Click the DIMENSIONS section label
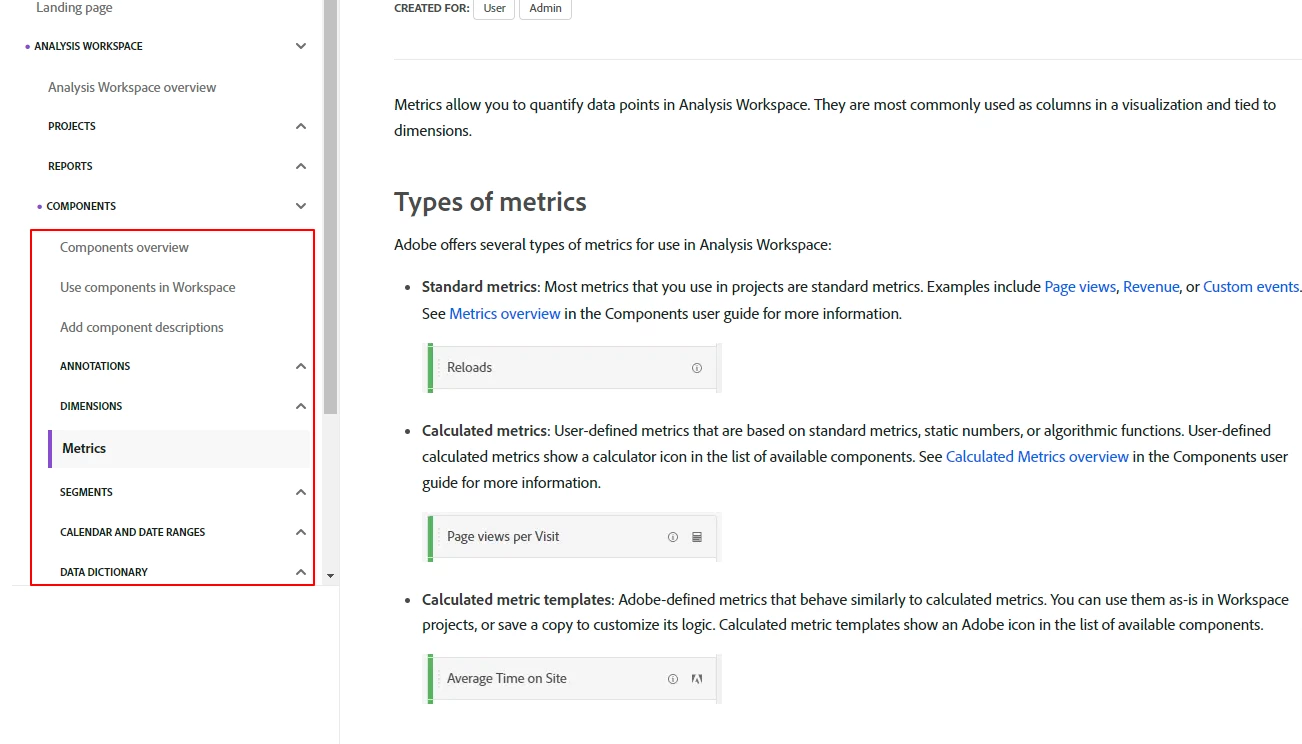Image resolution: width=1302 pixels, height=744 pixels. coord(91,406)
